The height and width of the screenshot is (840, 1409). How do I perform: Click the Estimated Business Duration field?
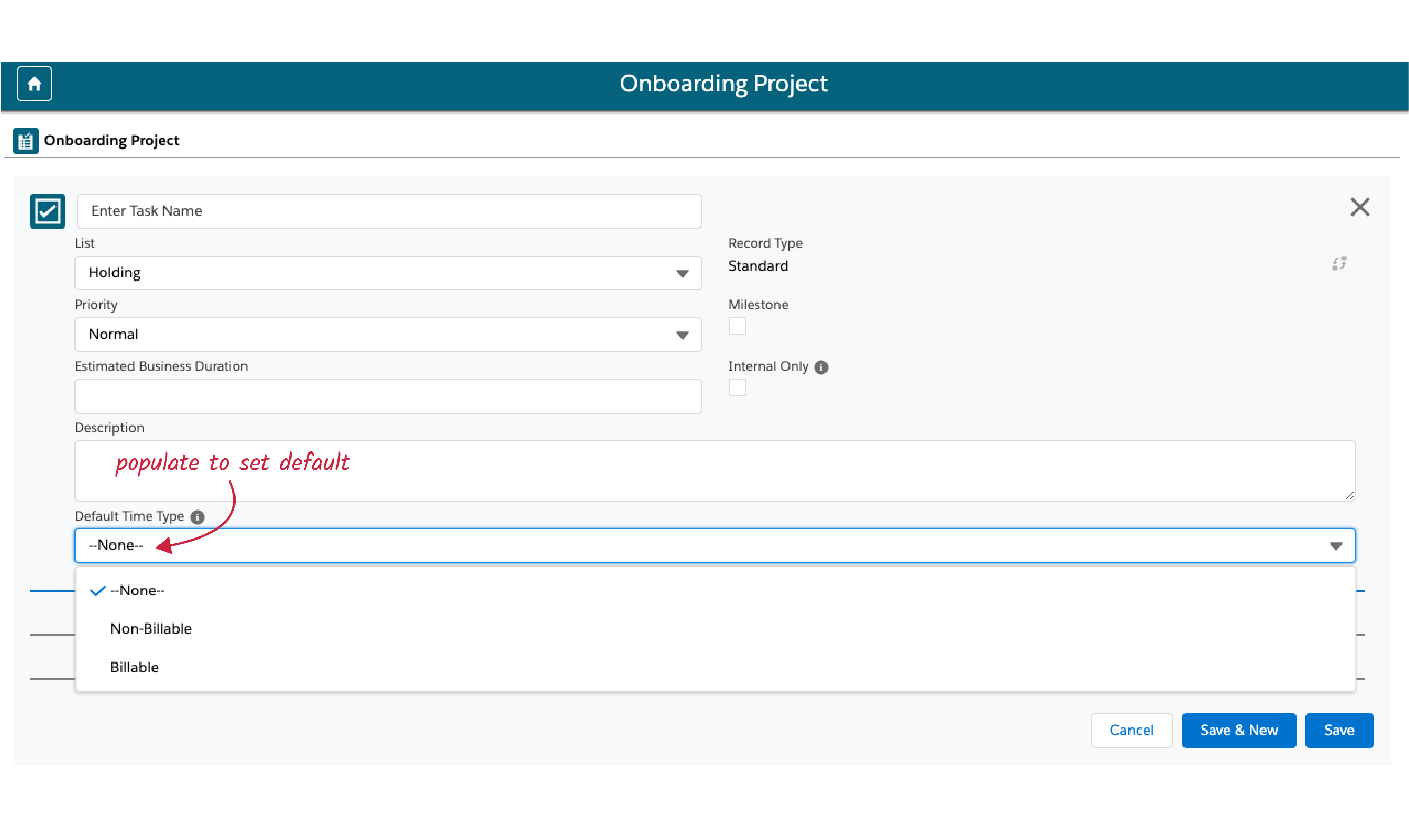(x=388, y=395)
